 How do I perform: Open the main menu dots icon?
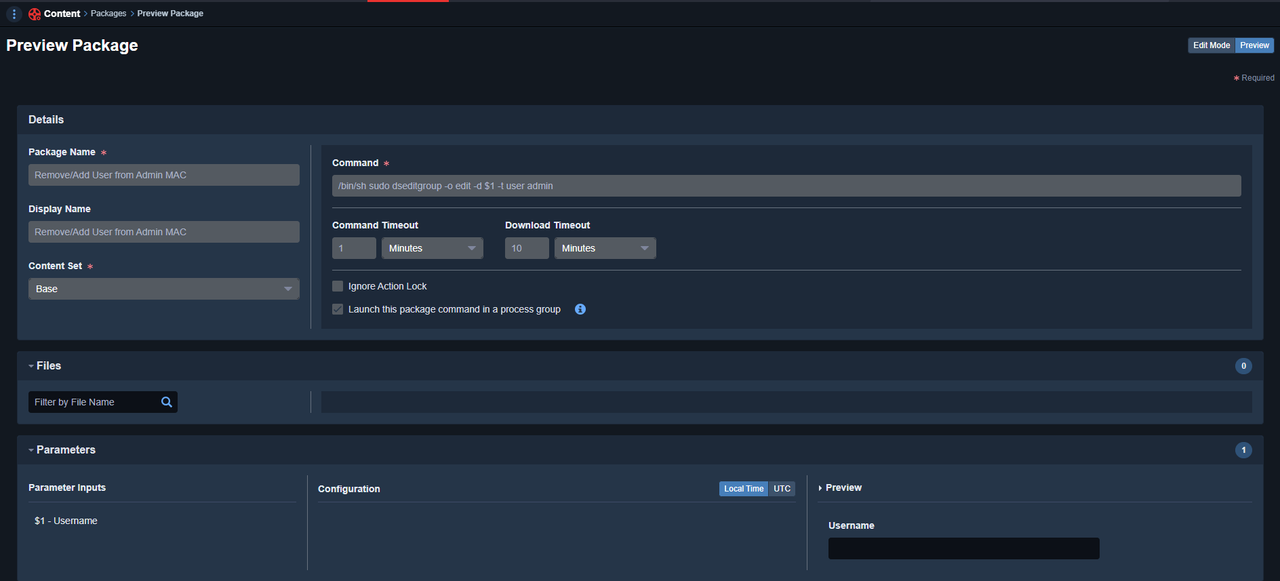pos(14,14)
